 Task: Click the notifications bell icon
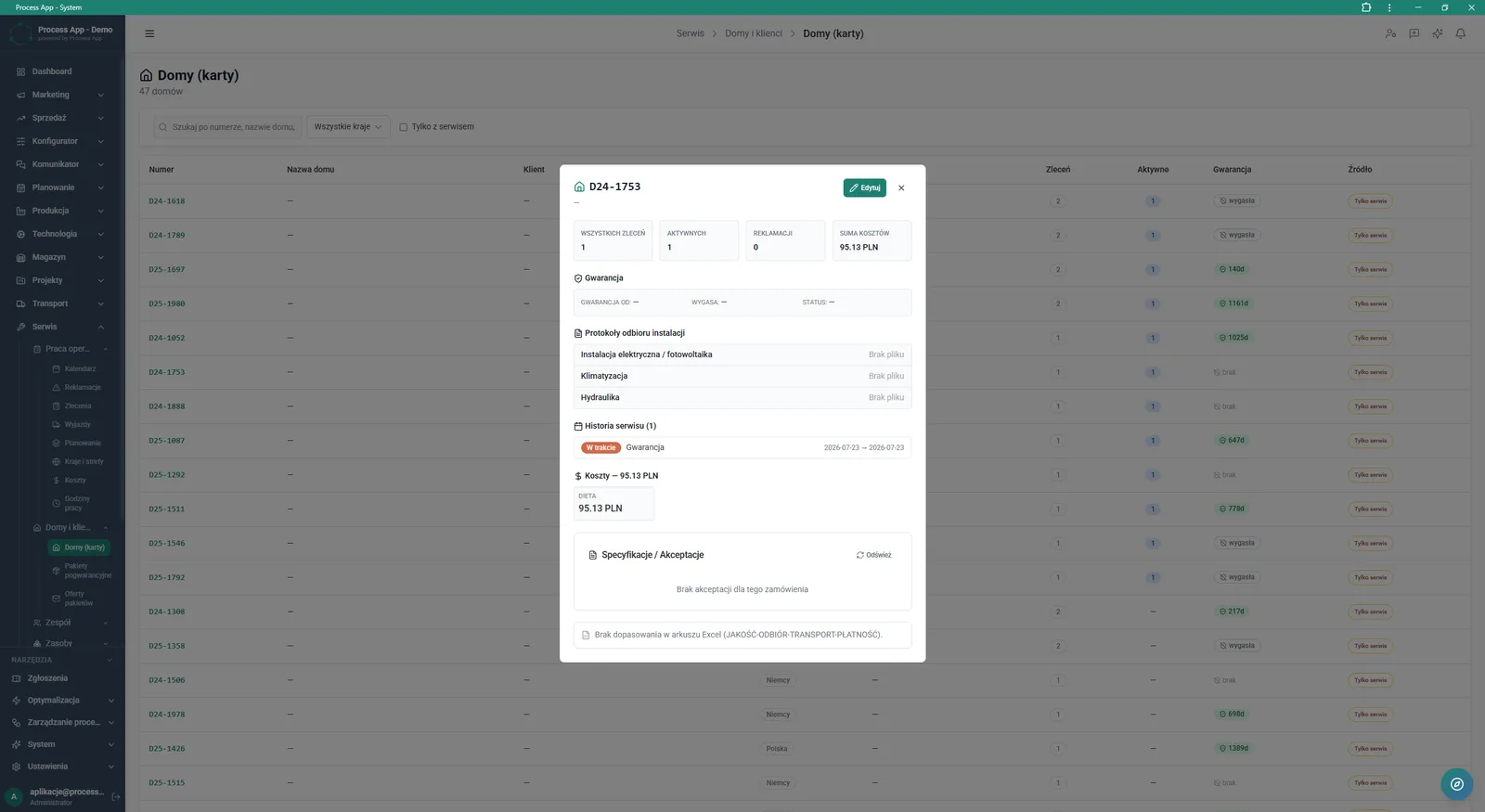[1460, 33]
